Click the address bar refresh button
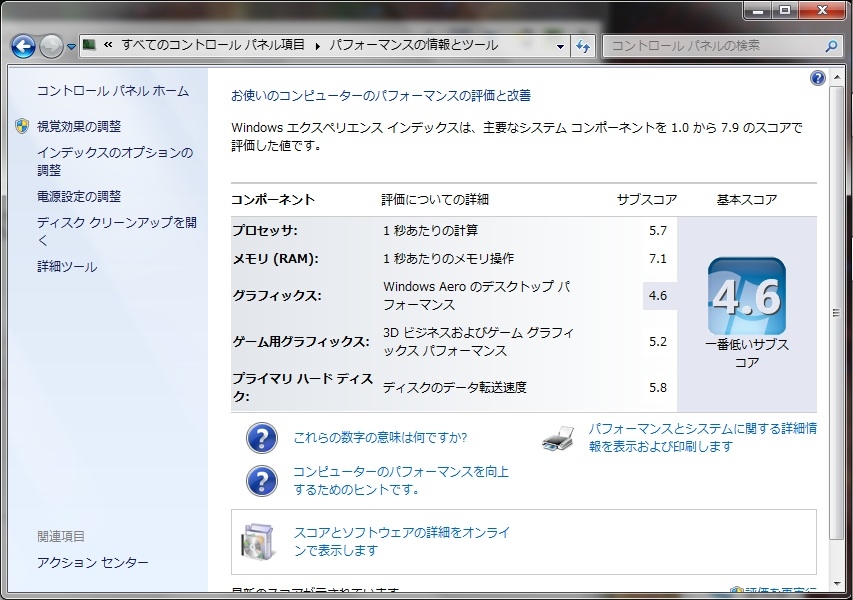 pos(584,46)
